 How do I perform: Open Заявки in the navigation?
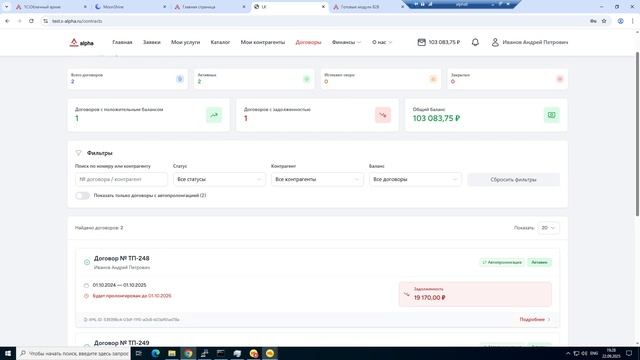(151, 42)
